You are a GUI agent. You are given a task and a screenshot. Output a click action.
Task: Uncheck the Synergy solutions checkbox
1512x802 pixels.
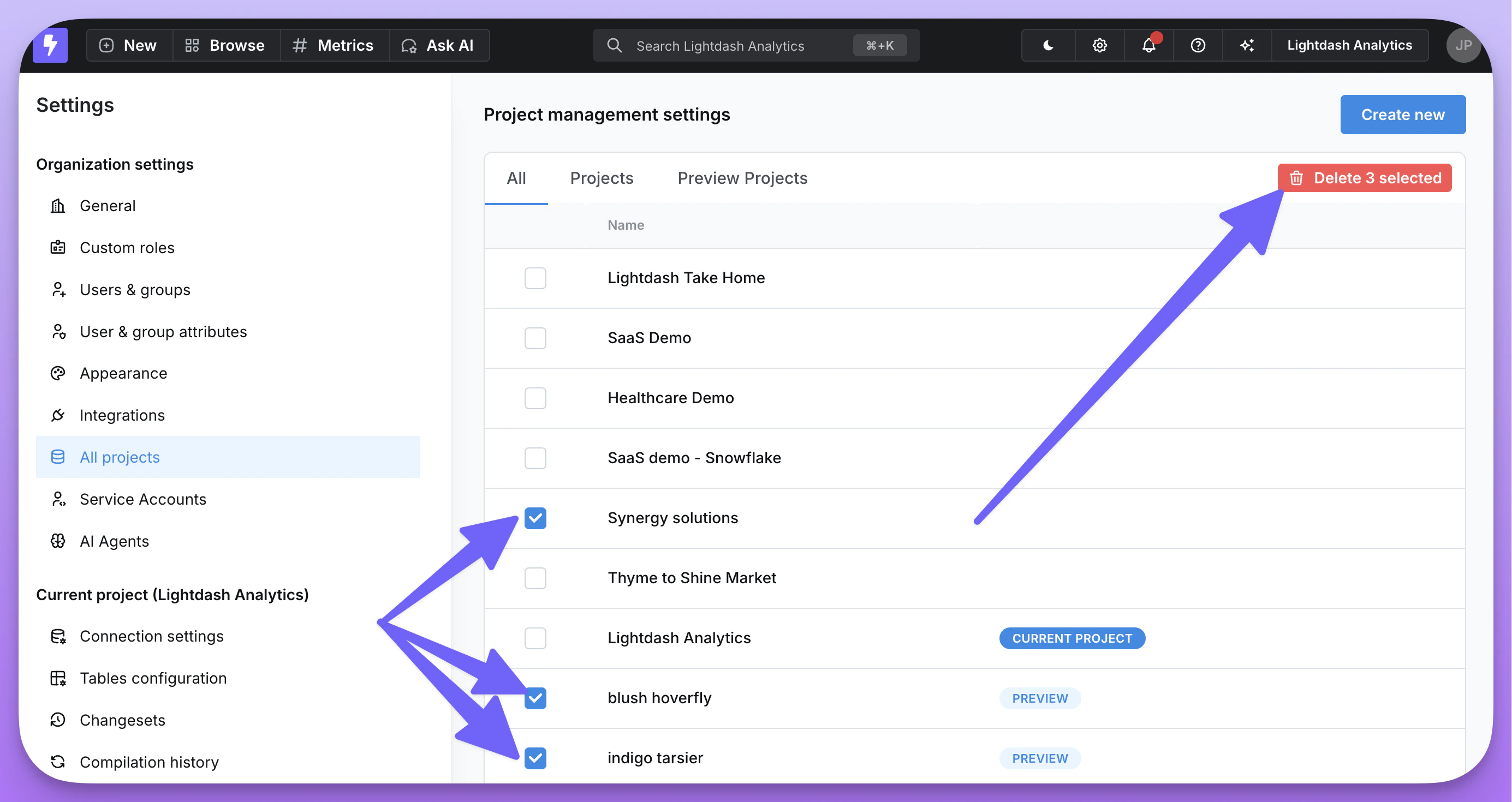[x=535, y=518]
